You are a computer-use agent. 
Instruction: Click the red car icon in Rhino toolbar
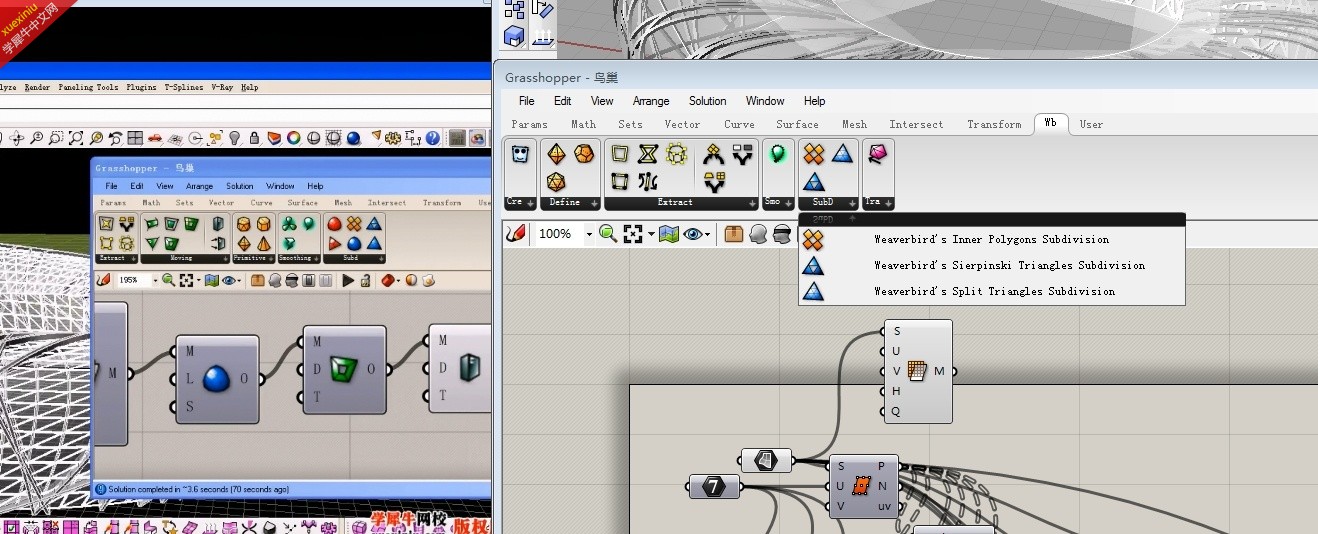[x=156, y=138]
